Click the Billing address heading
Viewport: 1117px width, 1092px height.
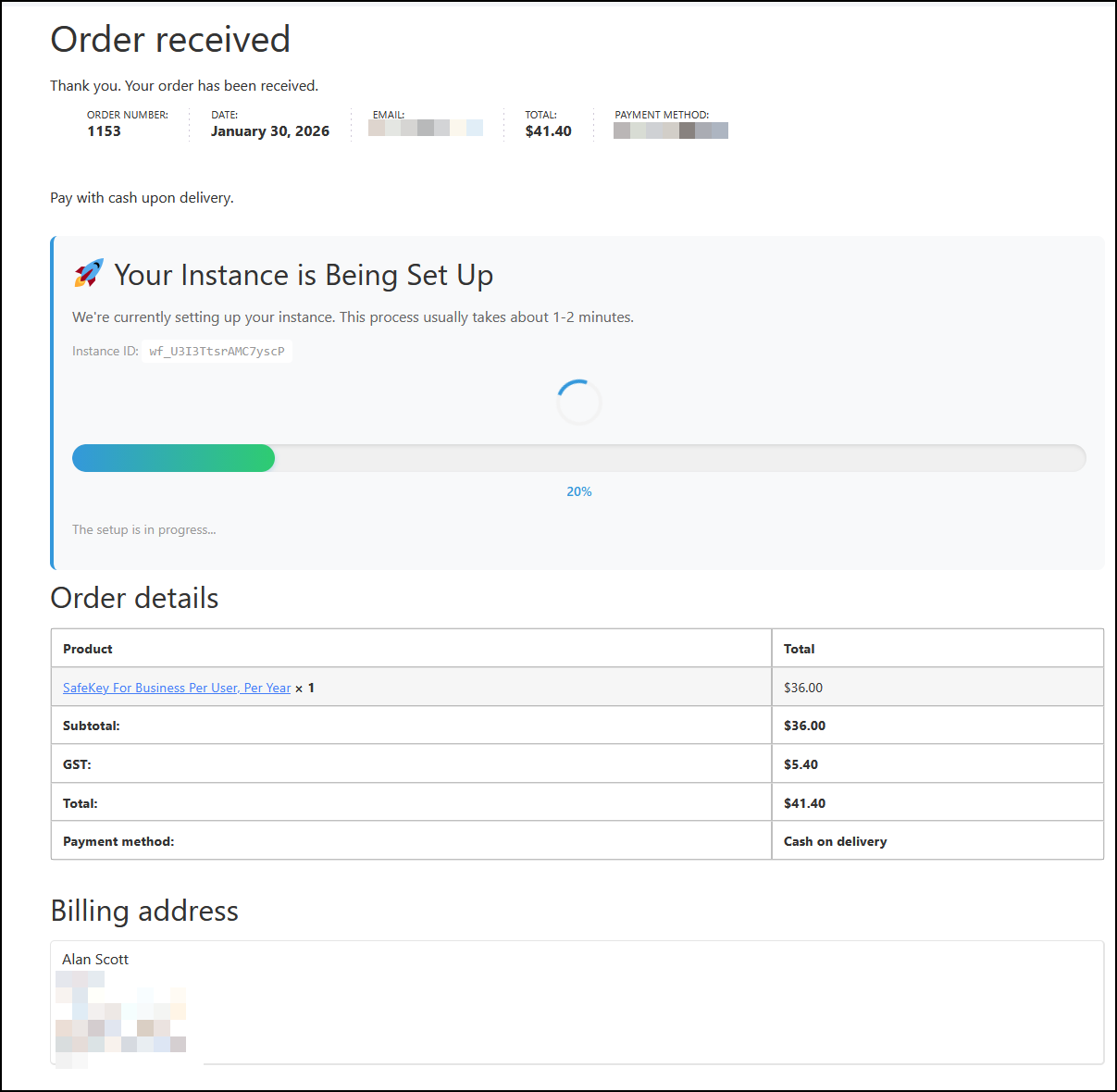coord(144,911)
